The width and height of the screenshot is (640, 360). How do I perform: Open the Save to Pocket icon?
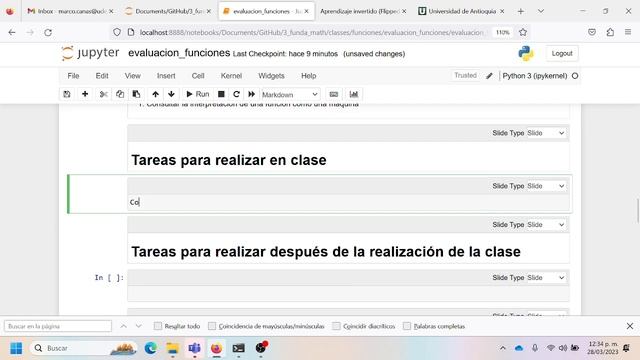(592, 32)
